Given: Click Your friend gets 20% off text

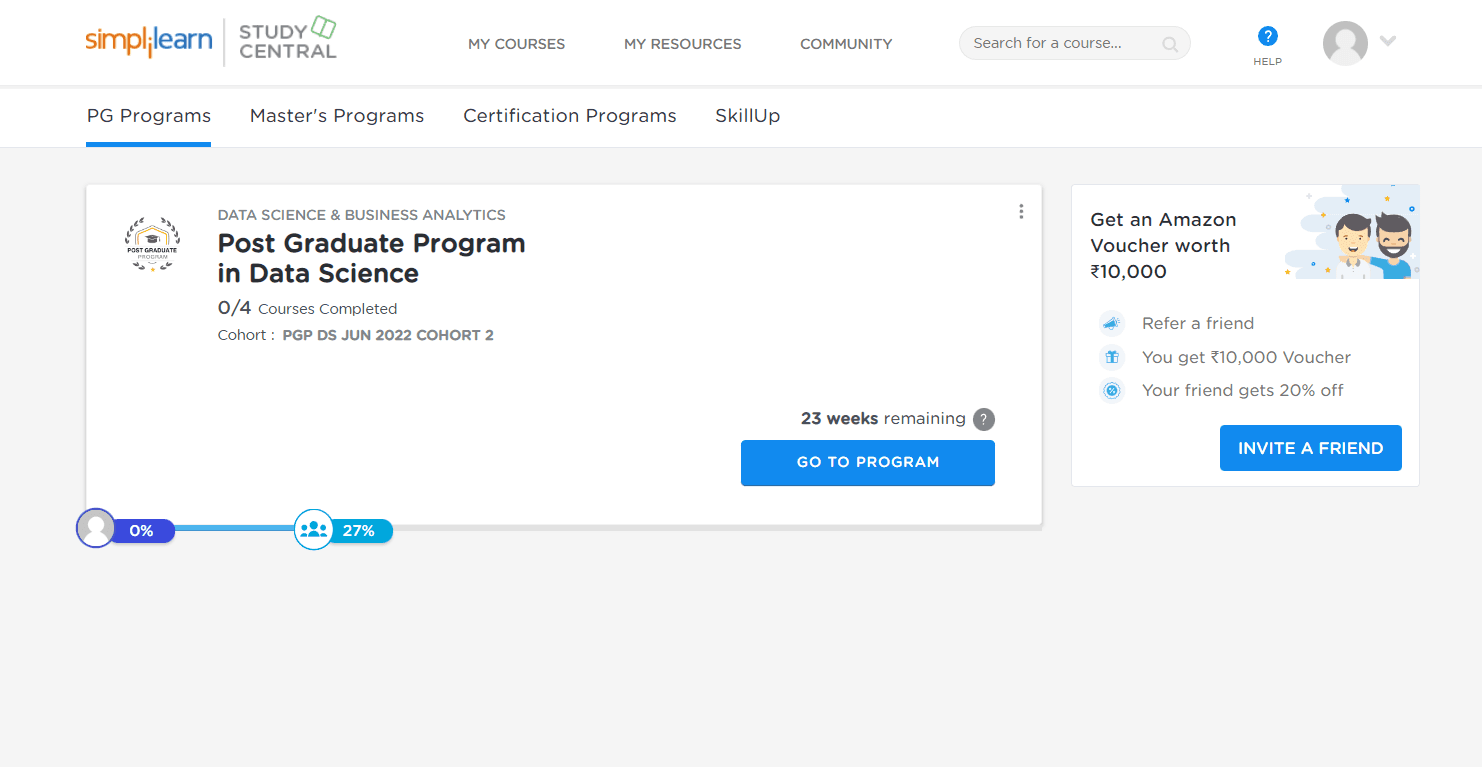Looking at the screenshot, I should 1243,391.
